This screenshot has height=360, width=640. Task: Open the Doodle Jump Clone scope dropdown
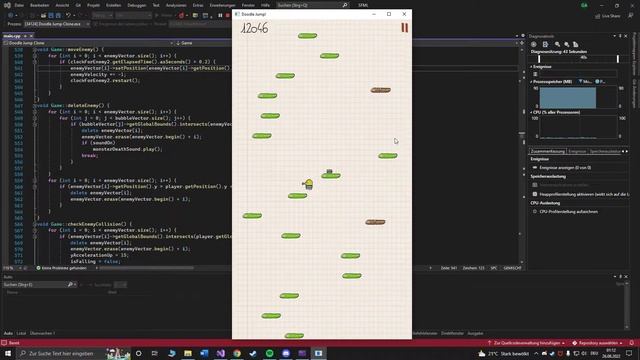click(88, 43)
